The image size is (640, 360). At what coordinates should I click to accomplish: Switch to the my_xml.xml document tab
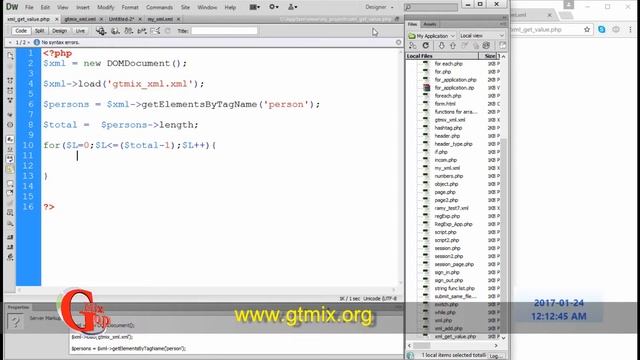point(160,19)
